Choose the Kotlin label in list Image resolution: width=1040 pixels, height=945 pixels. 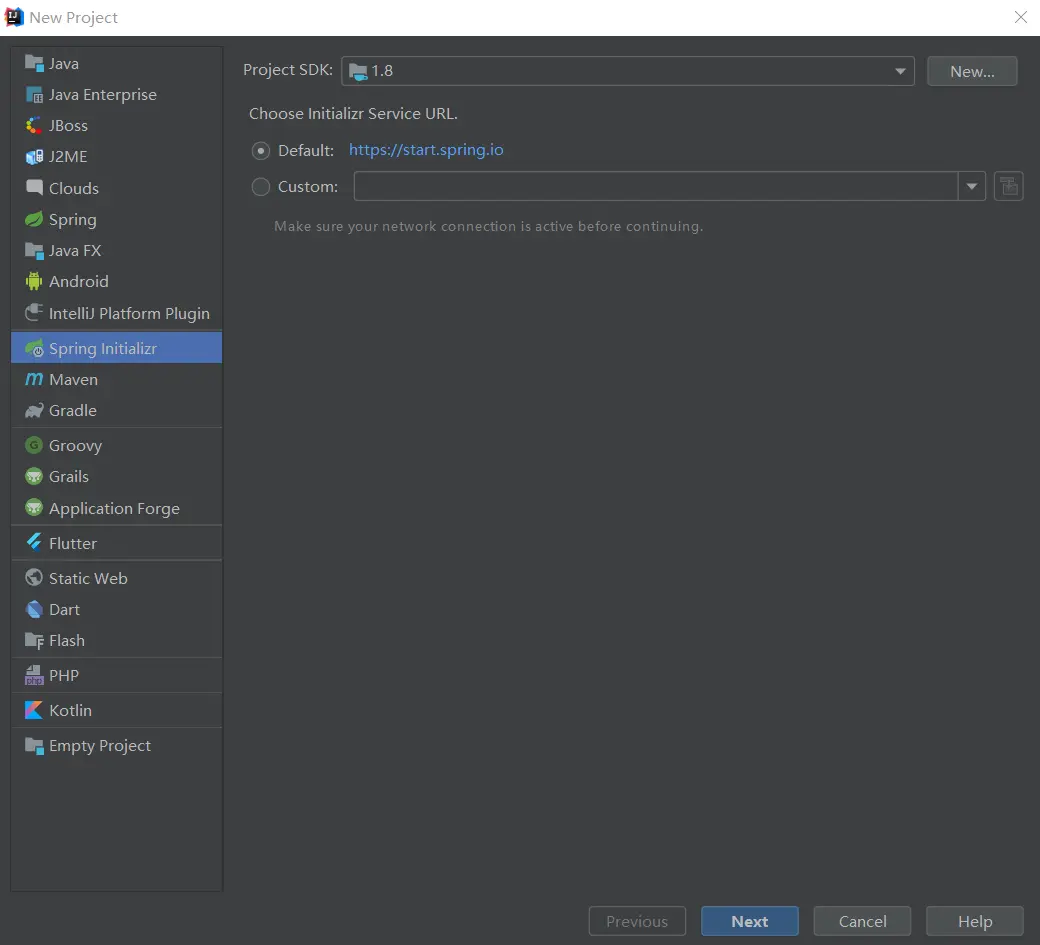(x=70, y=710)
